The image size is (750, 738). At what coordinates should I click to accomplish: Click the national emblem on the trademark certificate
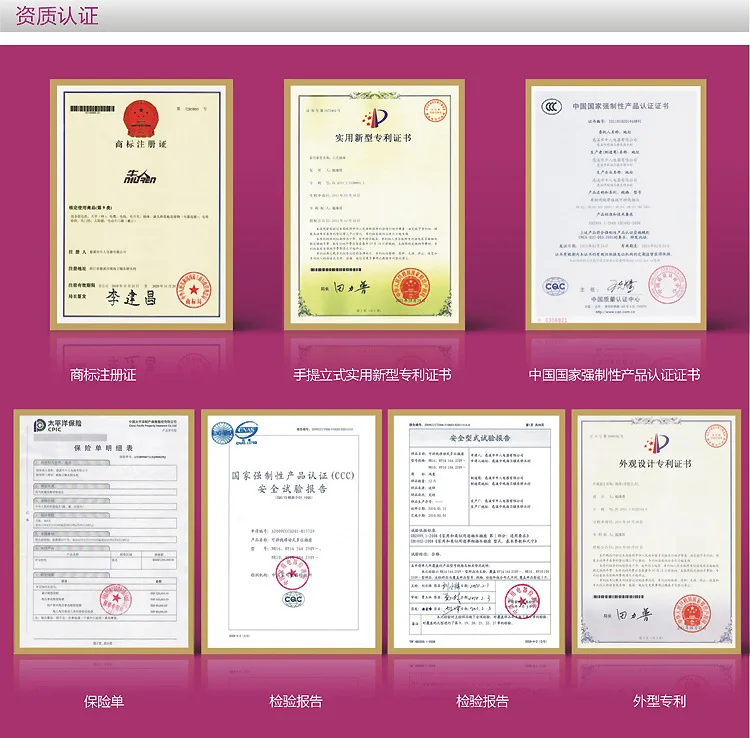click(141, 119)
